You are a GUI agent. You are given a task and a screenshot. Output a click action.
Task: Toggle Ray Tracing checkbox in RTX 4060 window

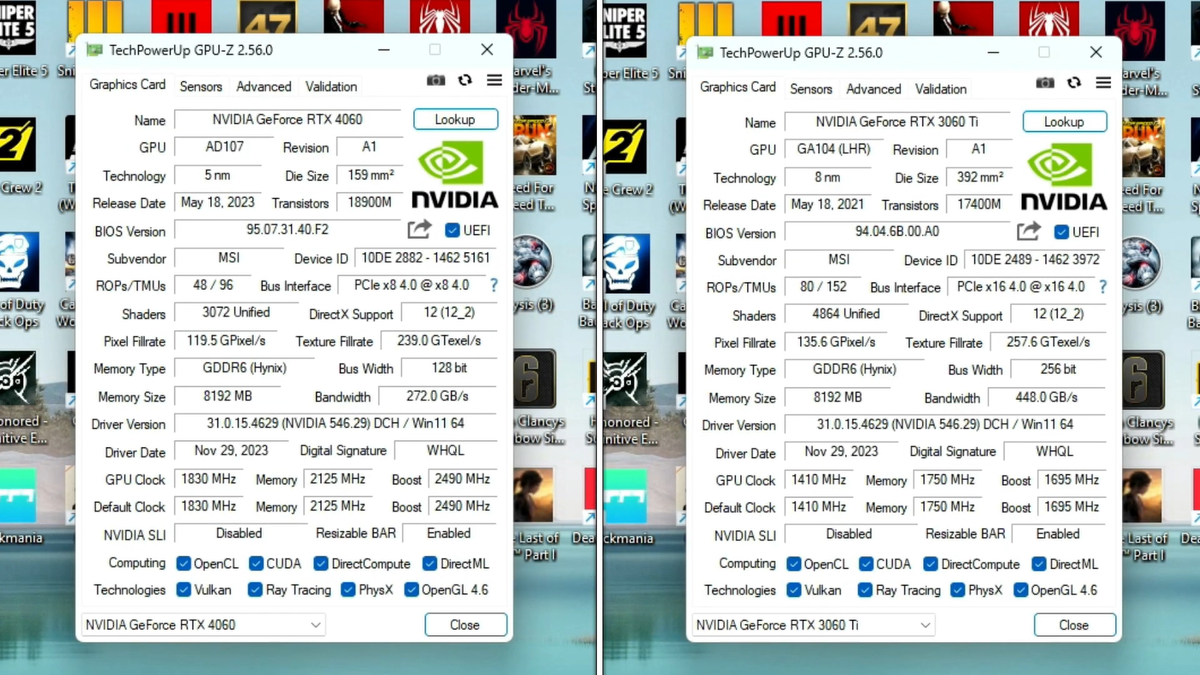[x=256, y=590]
